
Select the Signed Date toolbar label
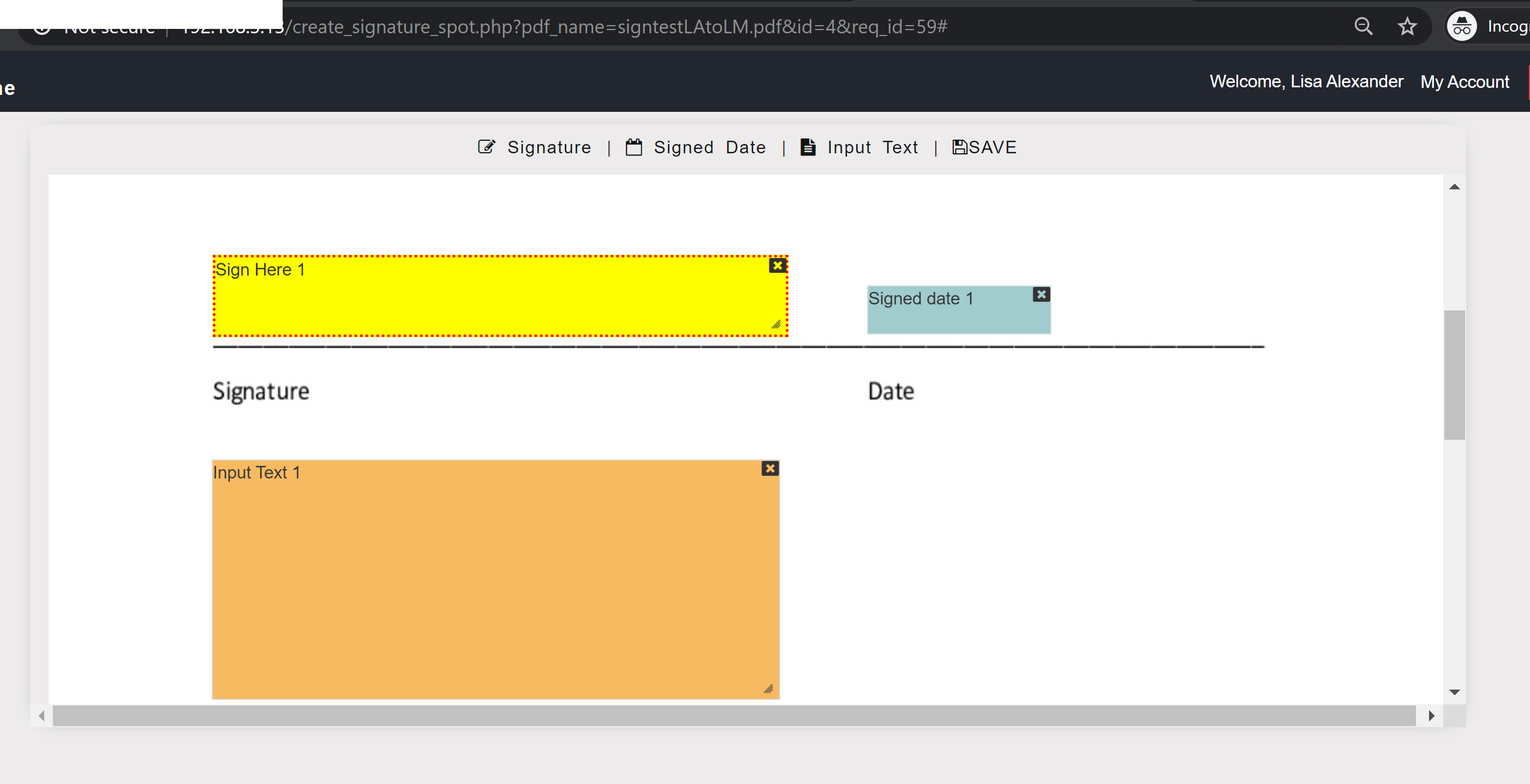point(709,147)
